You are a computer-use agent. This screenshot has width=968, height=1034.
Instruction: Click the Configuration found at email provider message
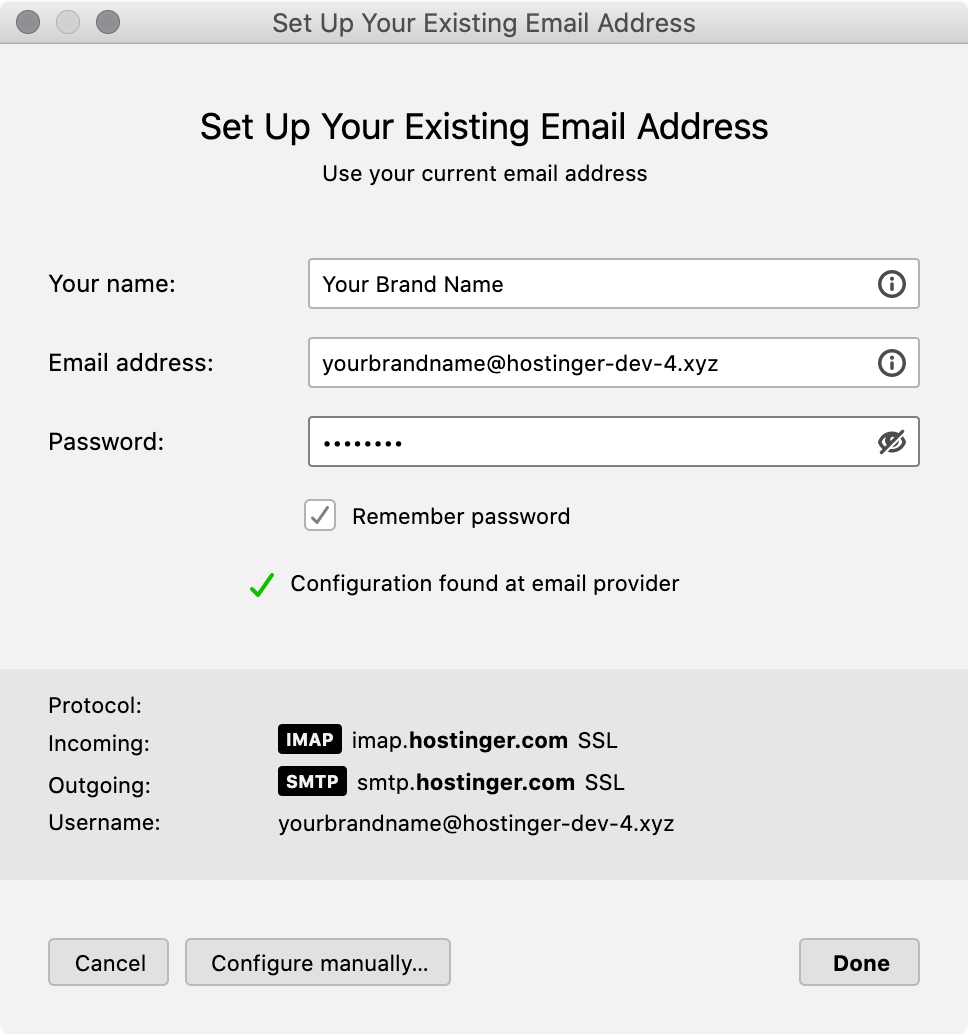pyautogui.click(x=485, y=584)
